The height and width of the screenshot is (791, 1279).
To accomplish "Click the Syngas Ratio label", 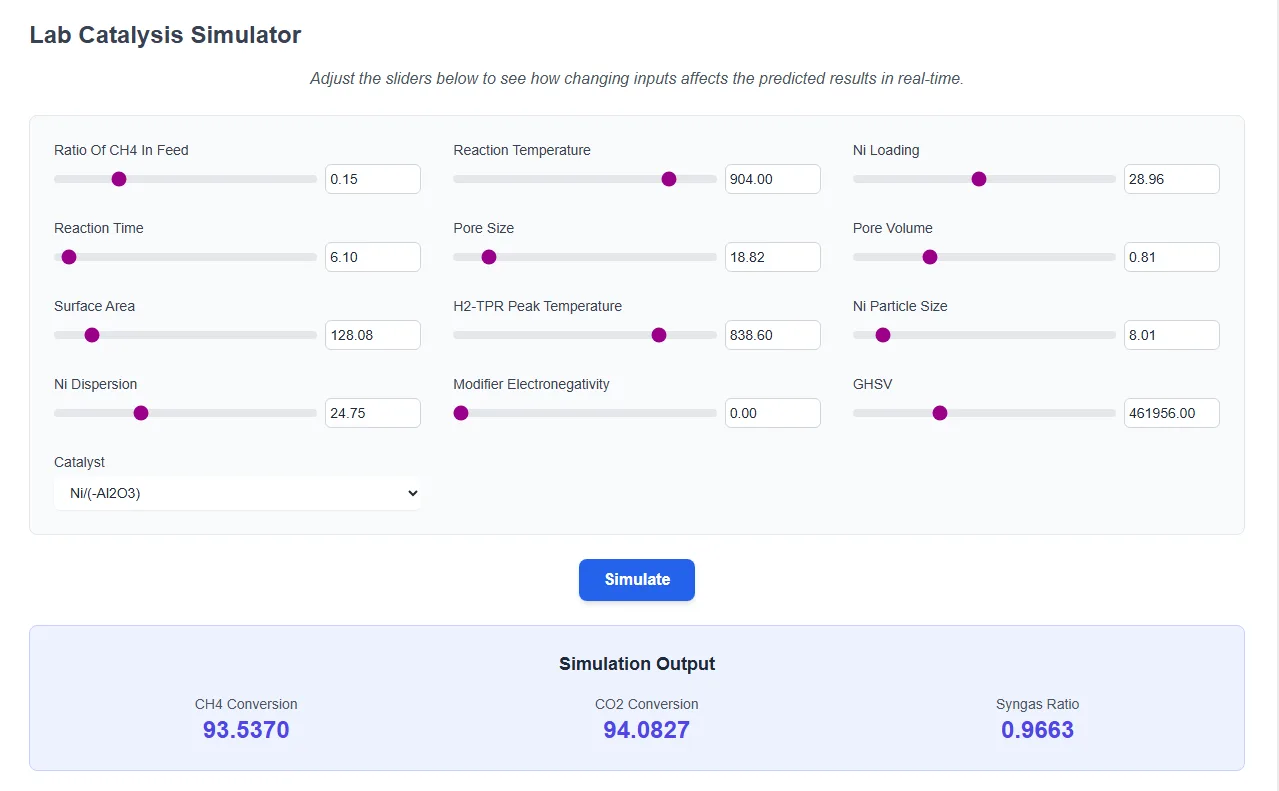I will [x=1037, y=704].
